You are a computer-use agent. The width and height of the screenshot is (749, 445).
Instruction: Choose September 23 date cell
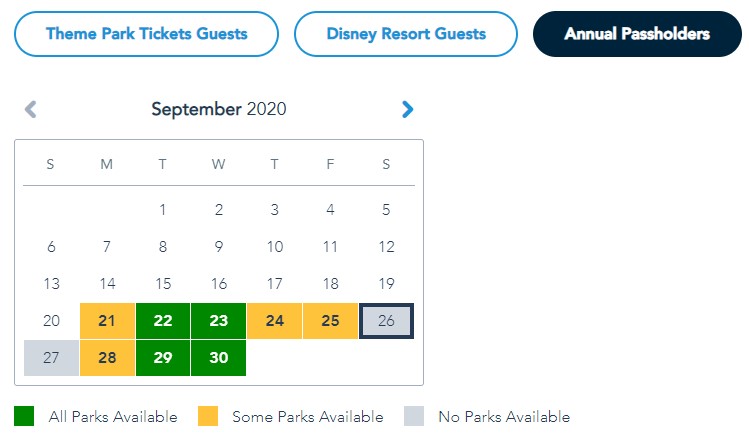pyautogui.click(x=218, y=321)
